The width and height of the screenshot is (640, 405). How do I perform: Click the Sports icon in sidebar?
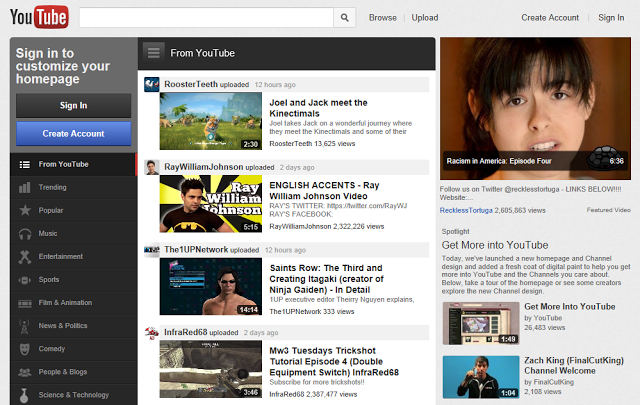(x=24, y=280)
